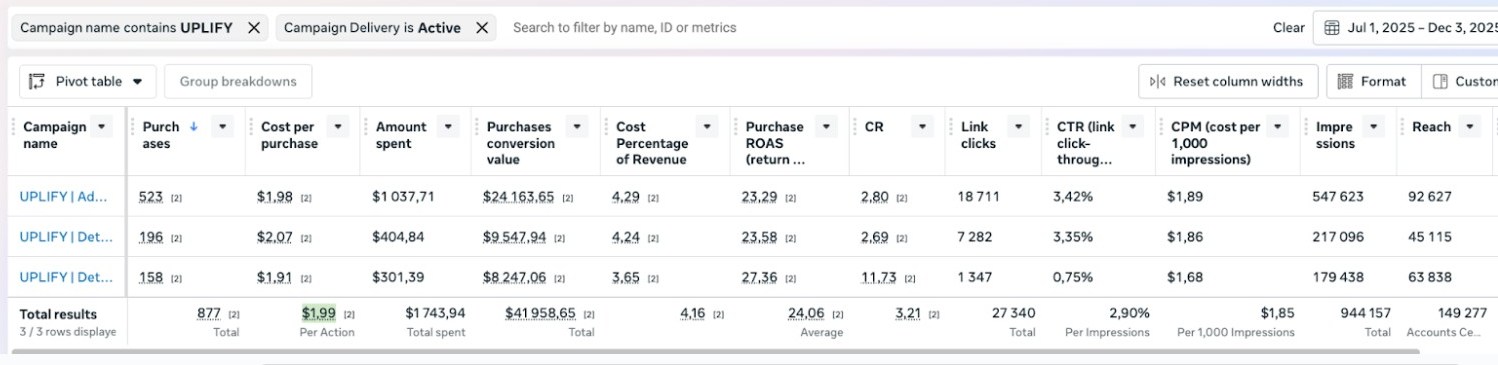This screenshot has height=365, width=1498.
Task: Click the $1 037,71 amount spent cell
Action: point(403,197)
